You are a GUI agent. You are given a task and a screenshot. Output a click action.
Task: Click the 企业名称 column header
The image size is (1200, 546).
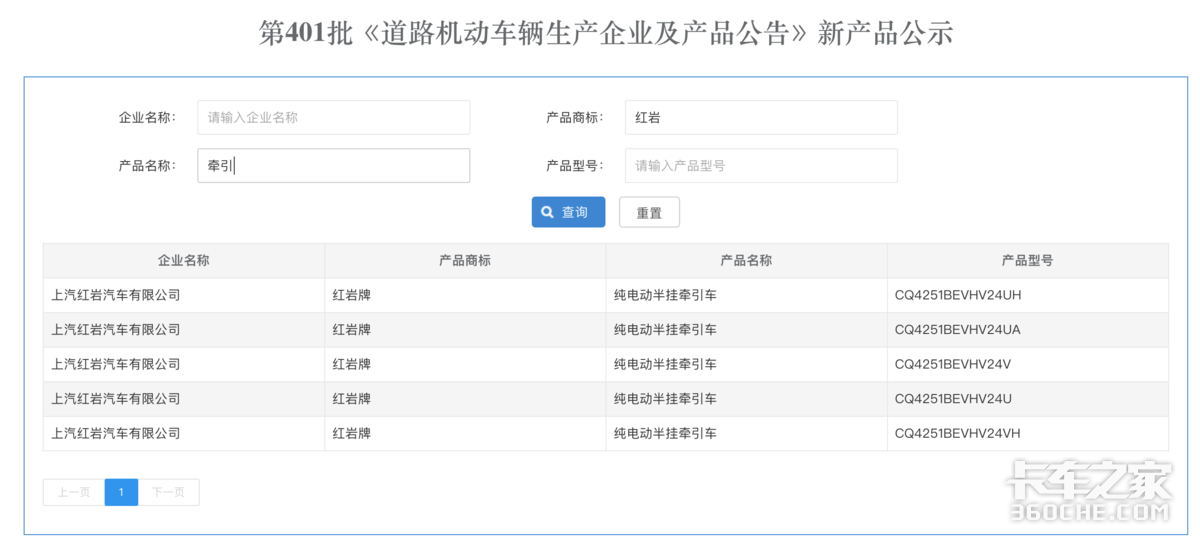(x=183, y=260)
